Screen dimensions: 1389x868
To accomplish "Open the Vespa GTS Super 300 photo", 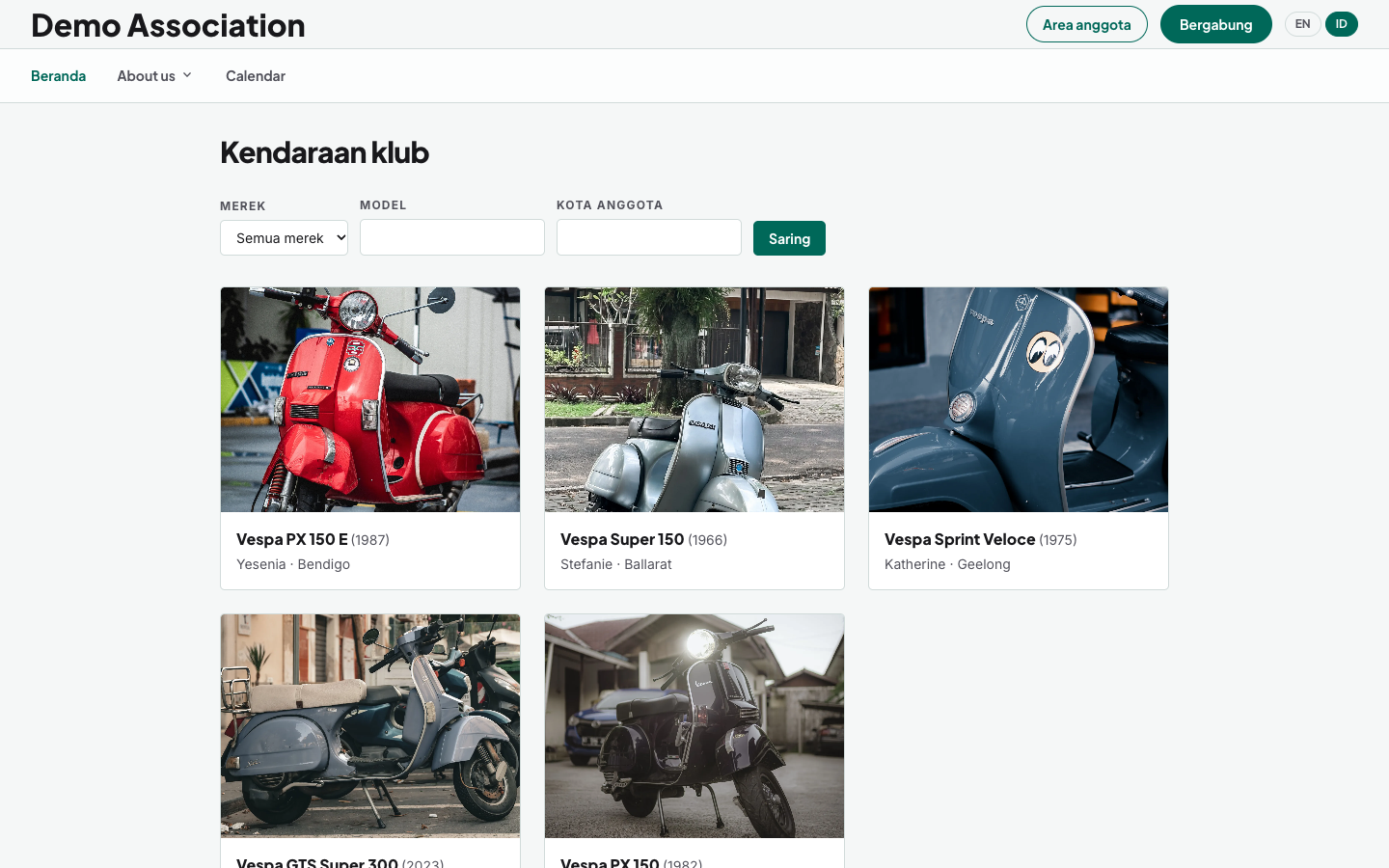I will coord(370,726).
